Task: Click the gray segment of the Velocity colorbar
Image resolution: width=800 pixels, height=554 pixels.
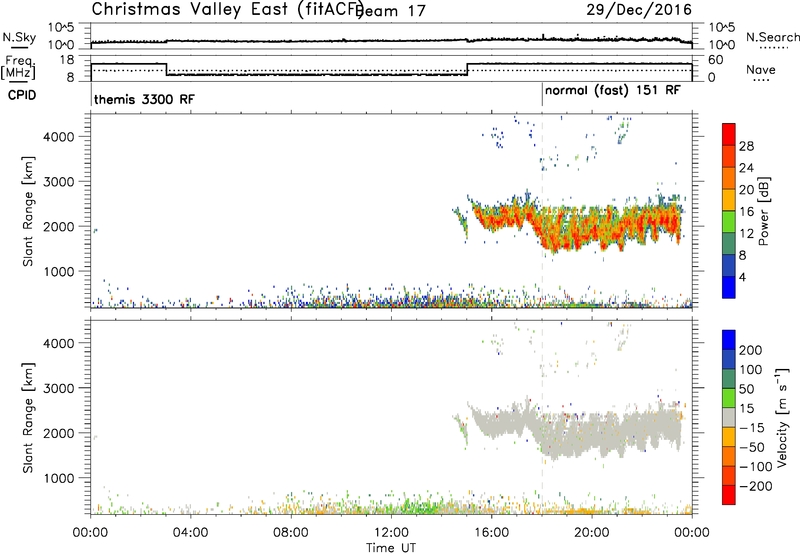Action: point(729,418)
